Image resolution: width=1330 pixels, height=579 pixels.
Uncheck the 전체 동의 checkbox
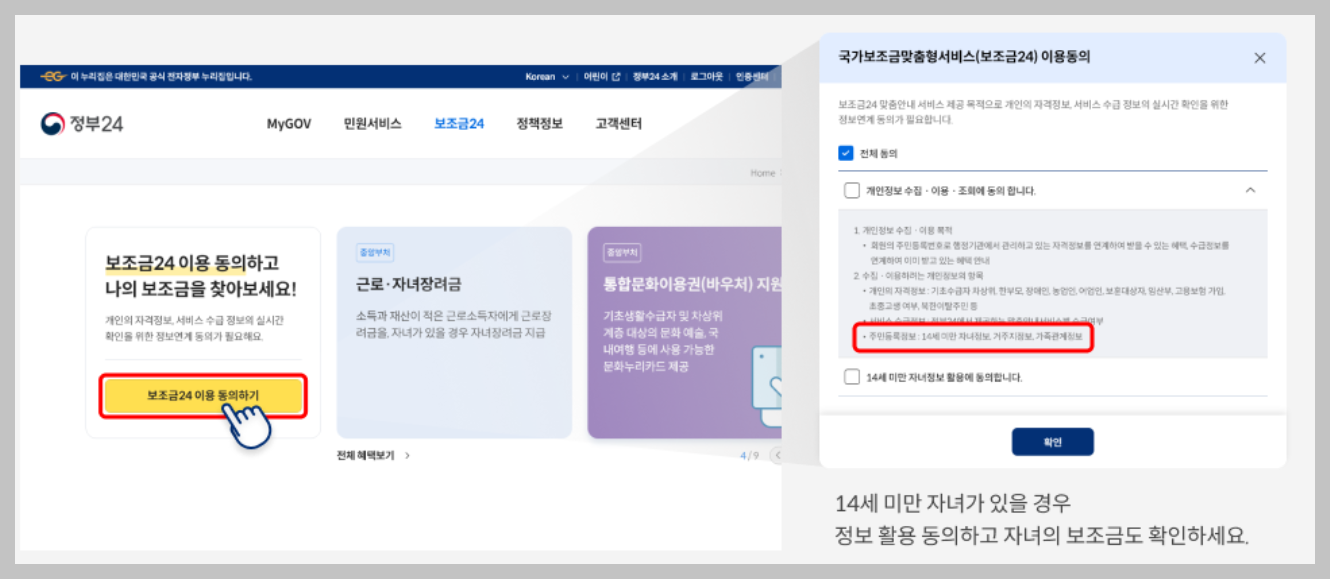coord(846,154)
